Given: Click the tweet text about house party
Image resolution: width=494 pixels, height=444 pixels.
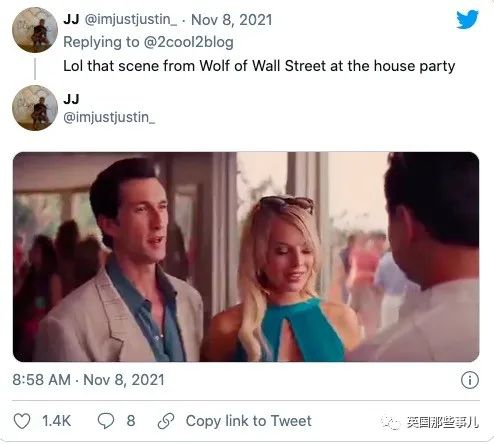Looking at the screenshot, I should [x=259, y=66].
